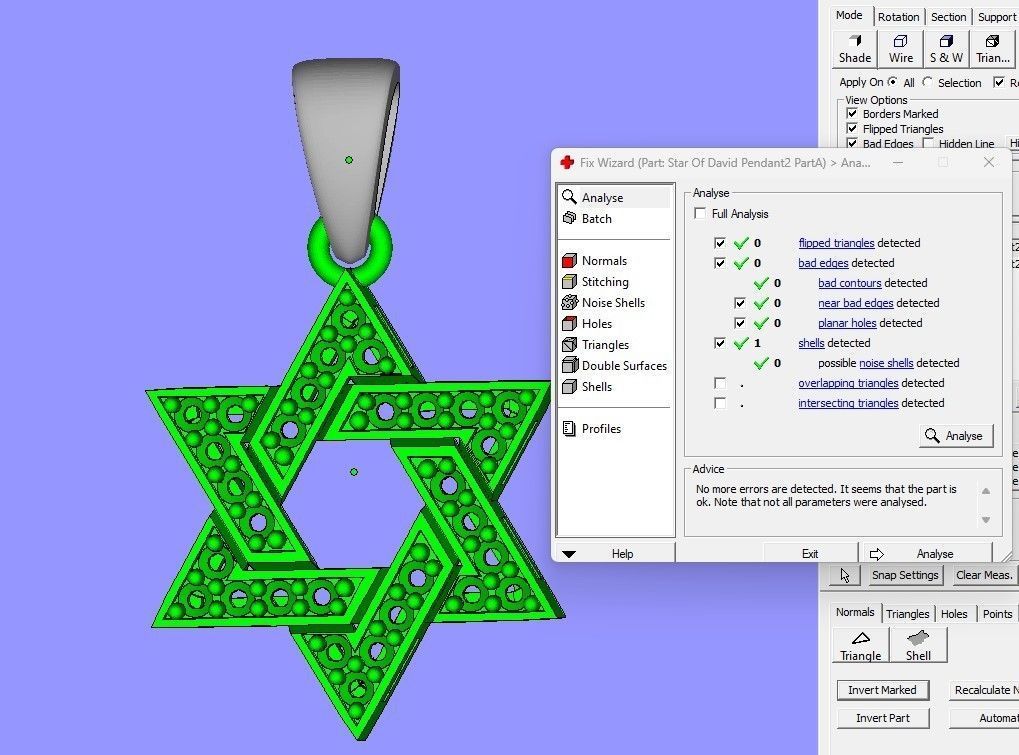This screenshot has height=755, width=1019.
Task: Close the Fix Wizard dialog
Action: pyautogui.click(x=988, y=162)
